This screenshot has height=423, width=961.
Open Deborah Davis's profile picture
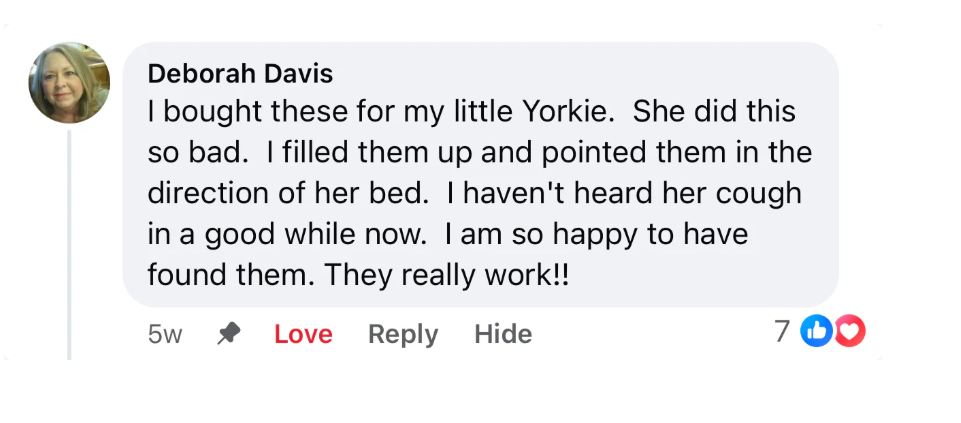(x=69, y=83)
